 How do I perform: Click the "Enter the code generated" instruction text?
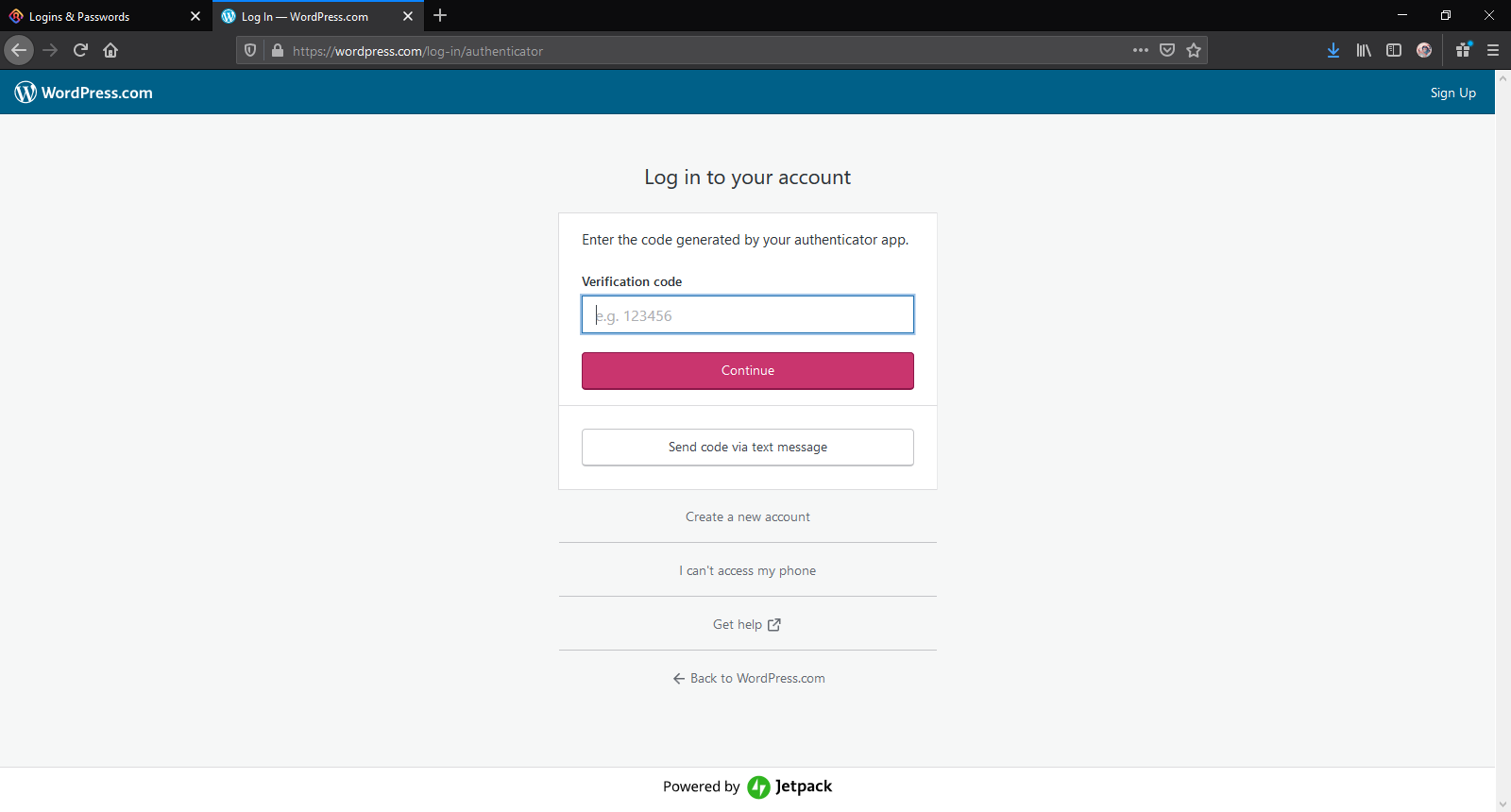tap(745, 240)
